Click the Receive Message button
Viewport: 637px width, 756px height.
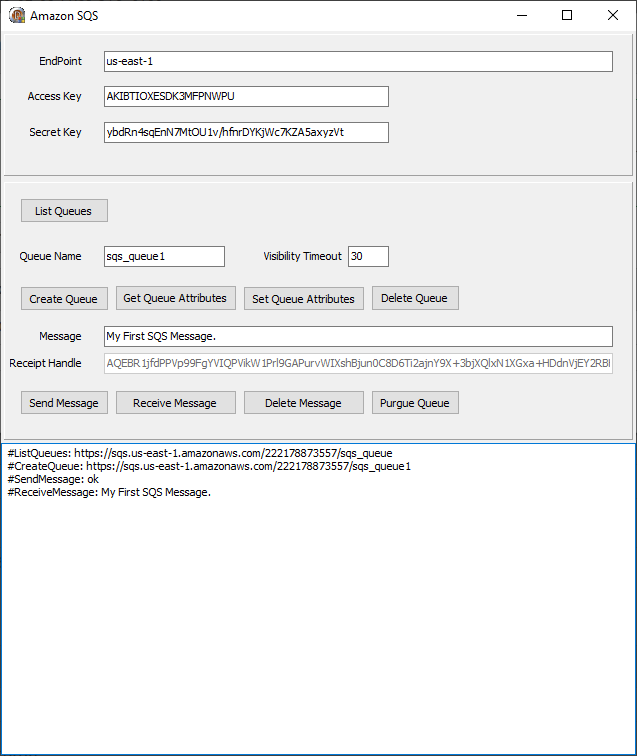coord(176,403)
